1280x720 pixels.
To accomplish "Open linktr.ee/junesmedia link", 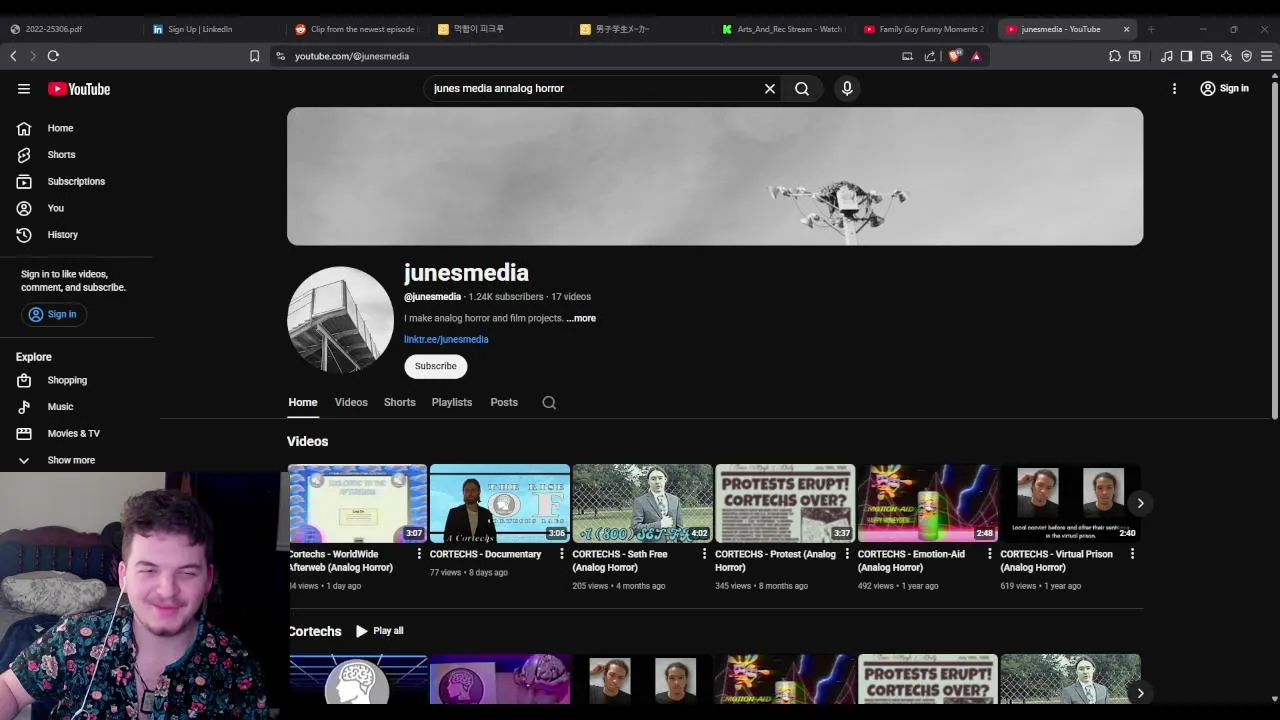I will tap(446, 340).
